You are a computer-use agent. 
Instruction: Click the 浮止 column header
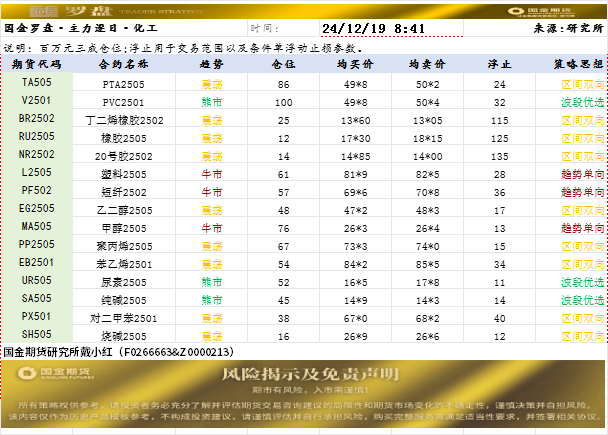pos(499,64)
